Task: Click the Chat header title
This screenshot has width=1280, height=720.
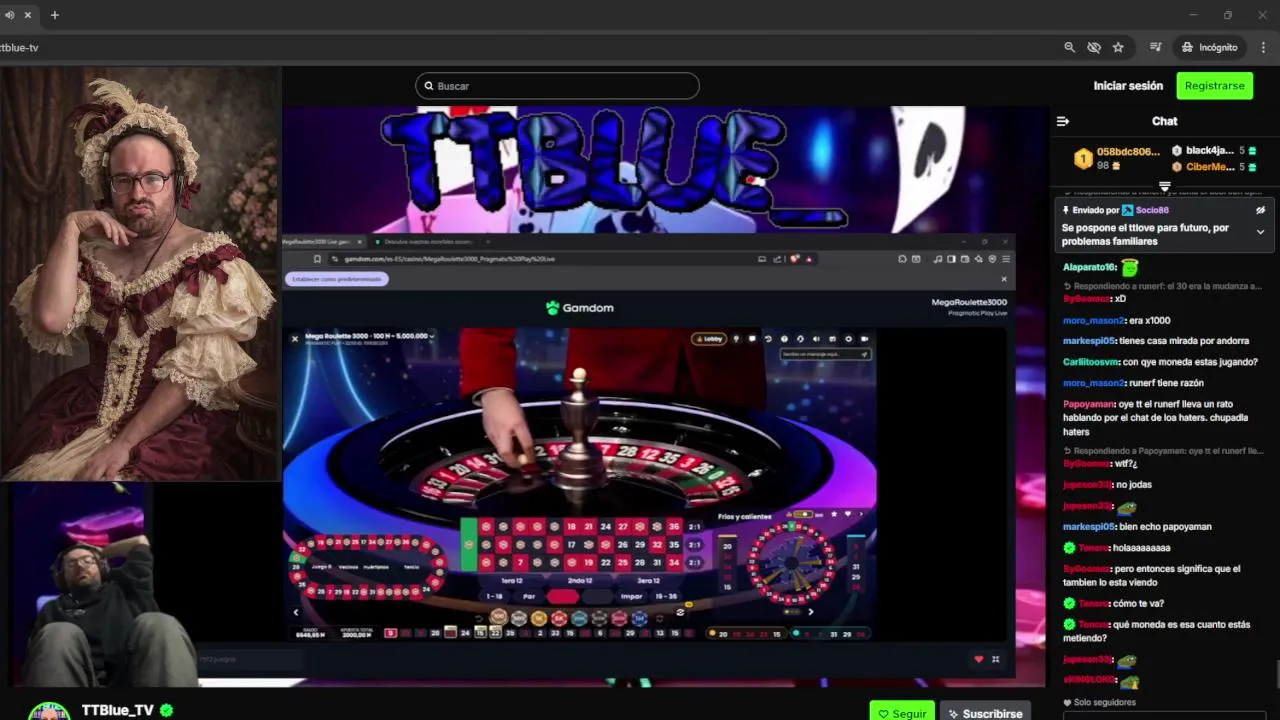Action: coord(1165,121)
